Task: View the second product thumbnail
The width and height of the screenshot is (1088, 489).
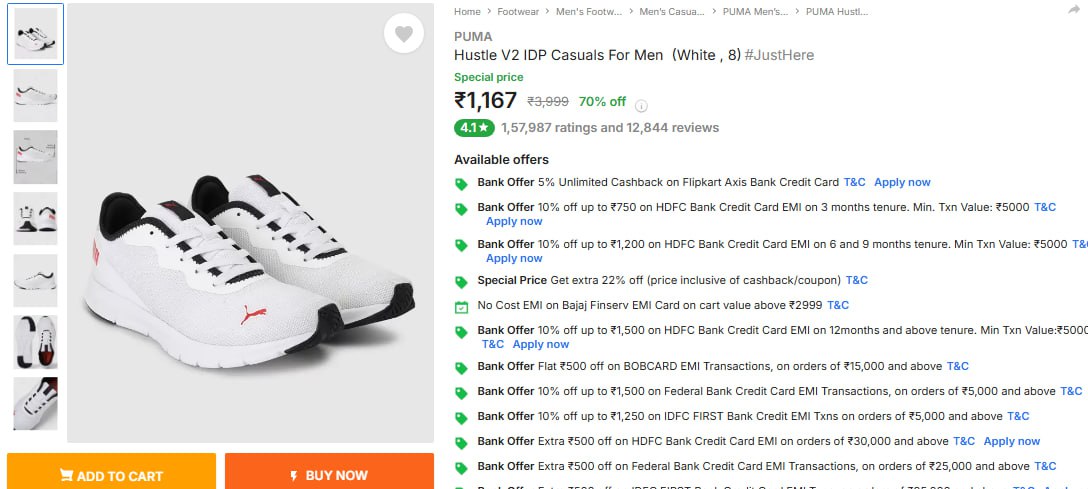Action: pyautogui.click(x=35, y=95)
